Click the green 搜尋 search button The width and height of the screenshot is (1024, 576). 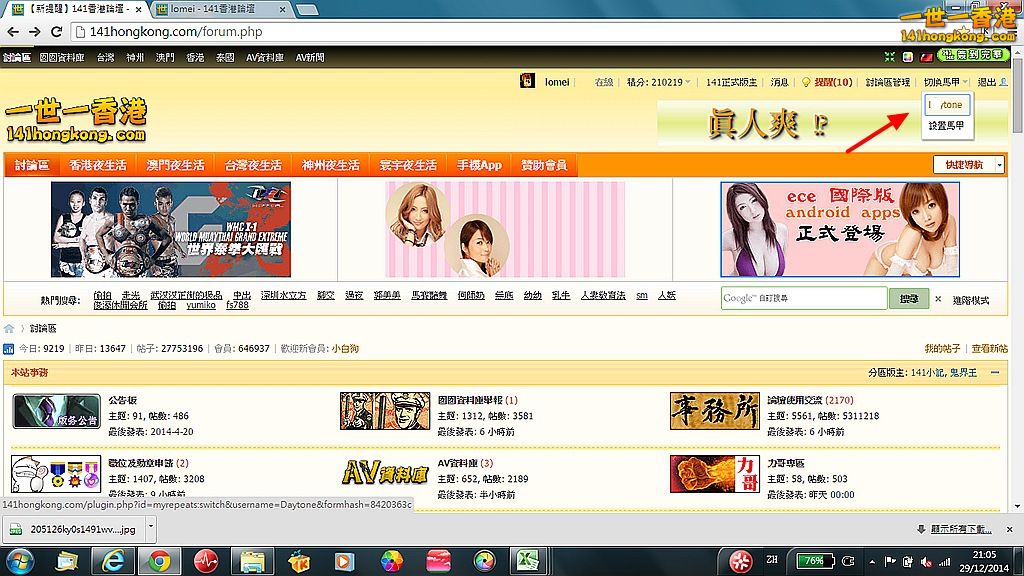click(908, 298)
